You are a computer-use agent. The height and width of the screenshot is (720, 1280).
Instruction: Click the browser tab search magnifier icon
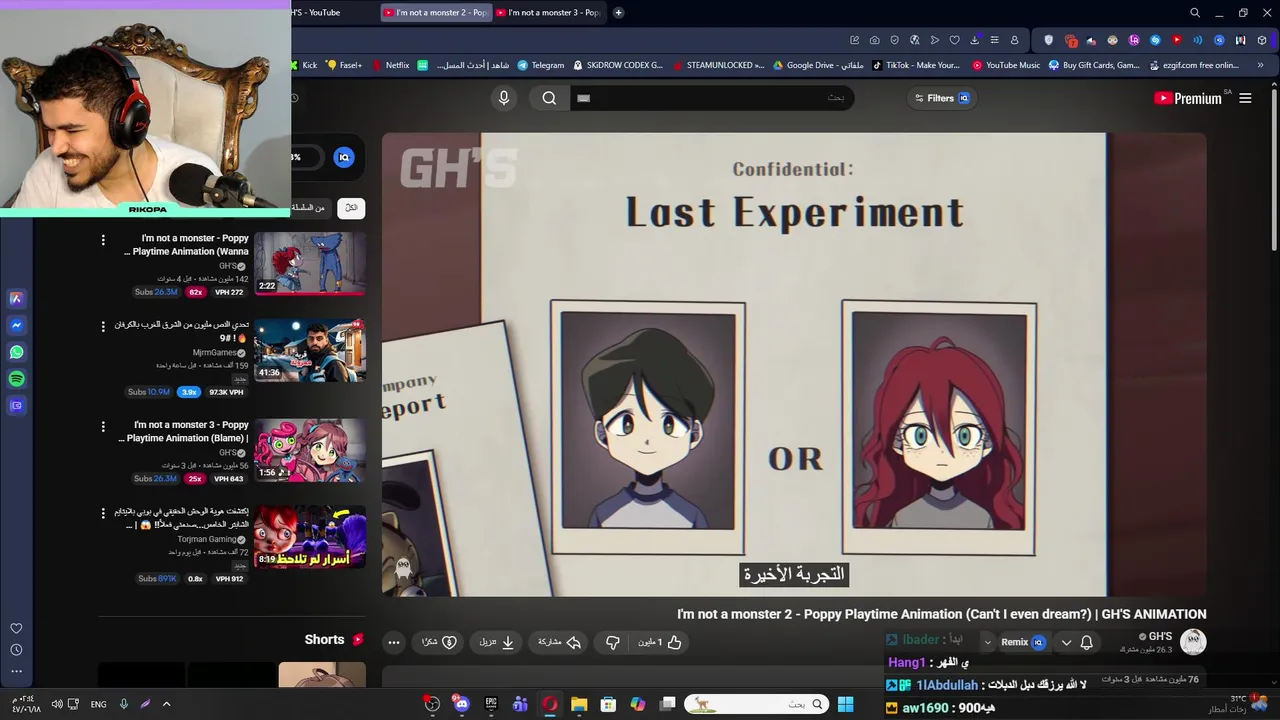[1195, 12]
